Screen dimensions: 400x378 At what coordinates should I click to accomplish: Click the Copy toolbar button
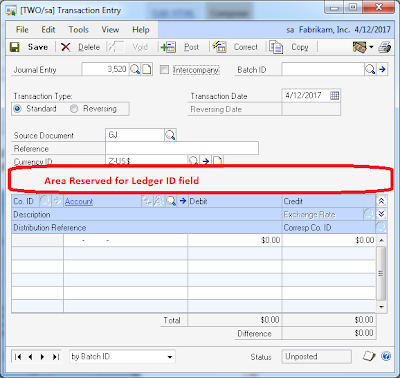click(289, 47)
